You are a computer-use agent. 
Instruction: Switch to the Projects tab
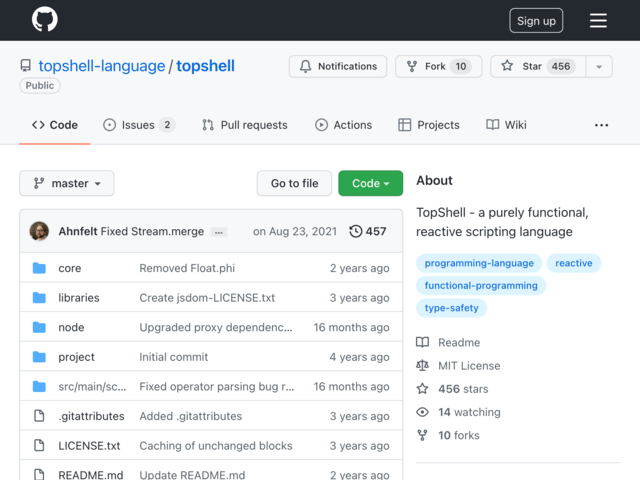pyautogui.click(x=429, y=125)
